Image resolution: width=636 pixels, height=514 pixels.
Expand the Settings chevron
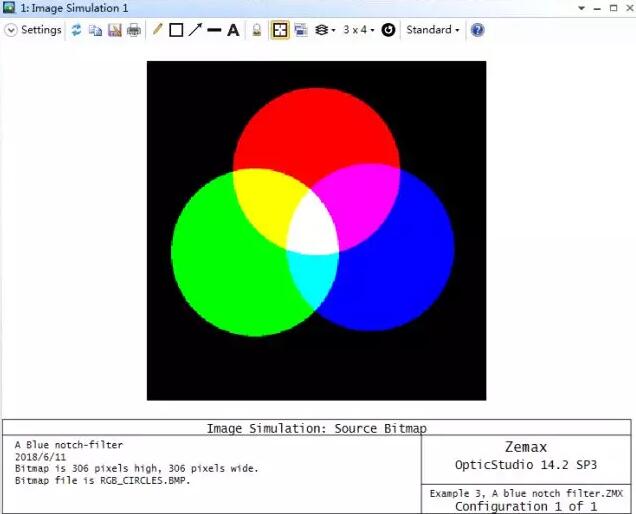pos(11,30)
